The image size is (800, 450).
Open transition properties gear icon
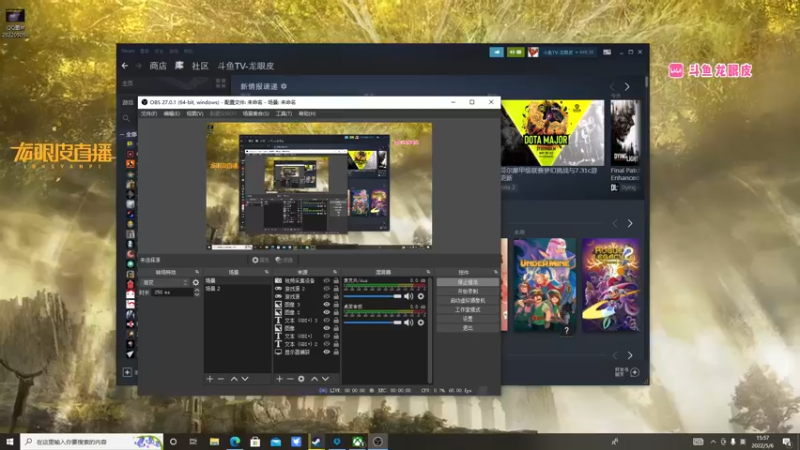tap(196, 282)
